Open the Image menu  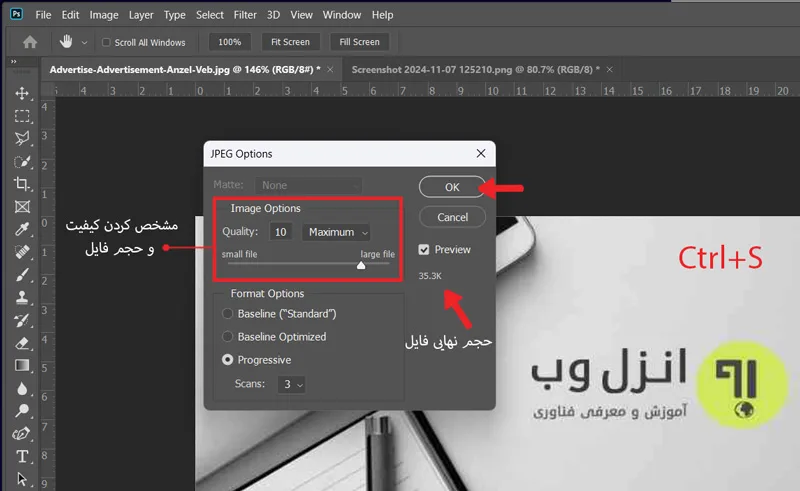(104, 15)
